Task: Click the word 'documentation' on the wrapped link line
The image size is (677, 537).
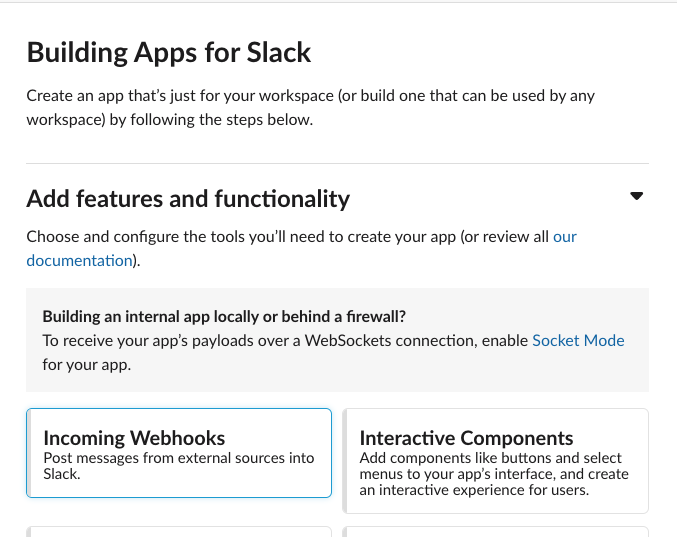Action: pyautogui.click(x=79, y=261)
